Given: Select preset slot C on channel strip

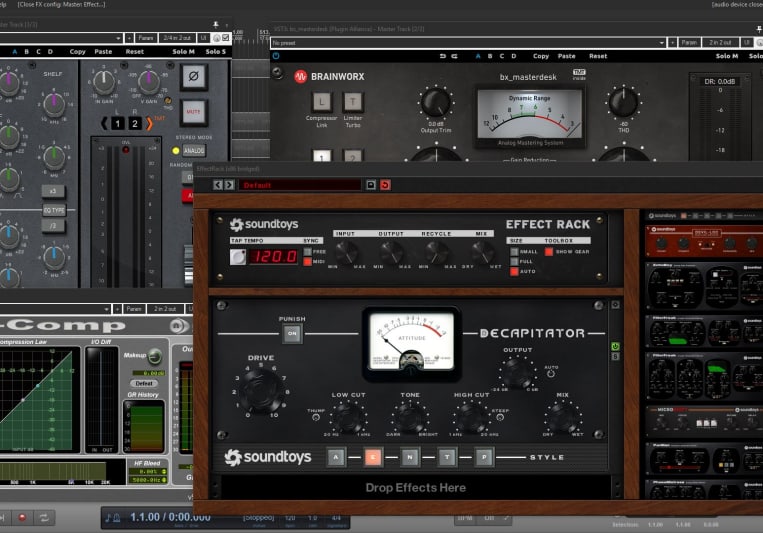Looking at the screenshot, I should pyautogui.click(x=38, y=52).
